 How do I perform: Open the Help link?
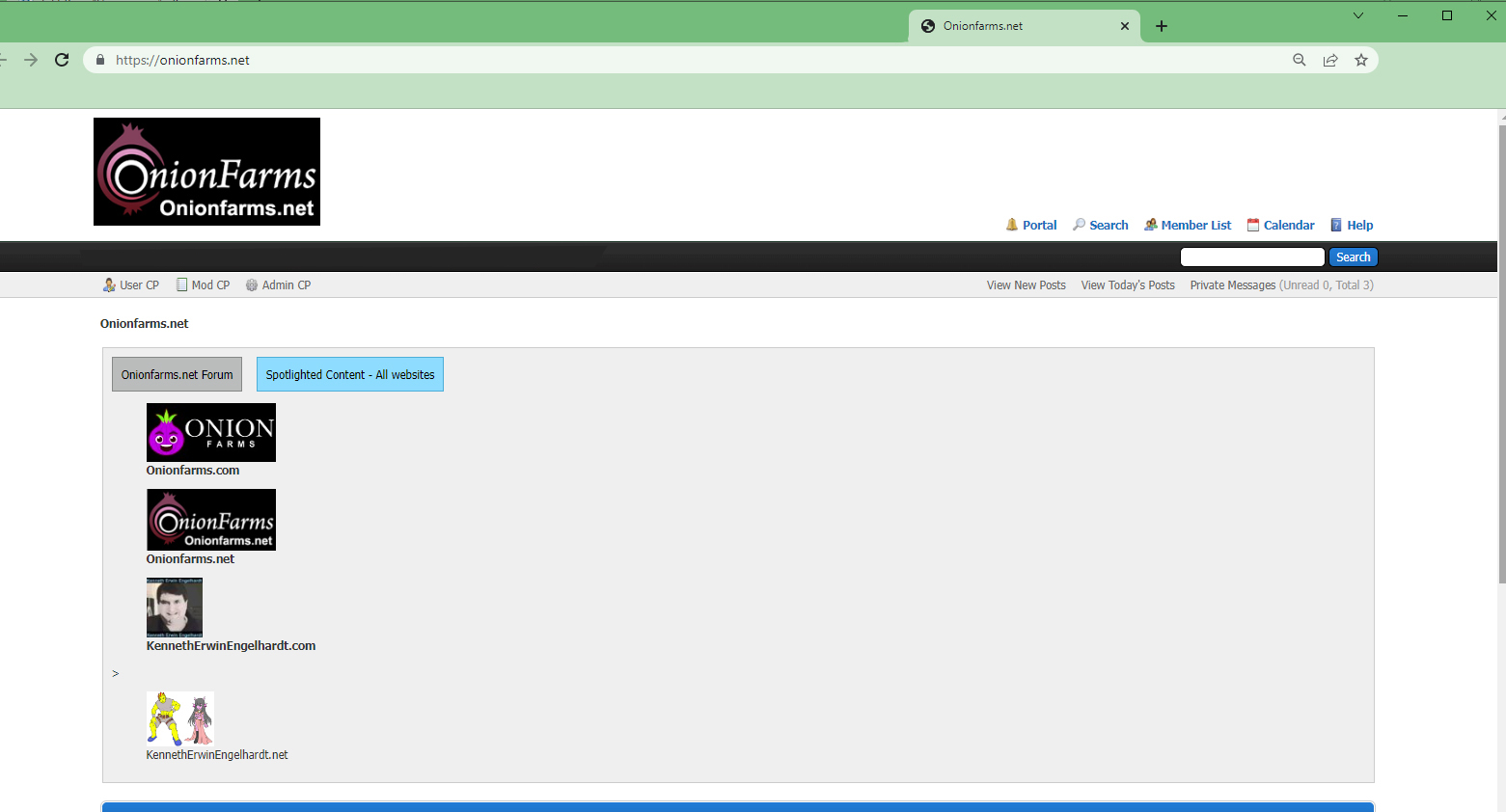pos(1360,225)
